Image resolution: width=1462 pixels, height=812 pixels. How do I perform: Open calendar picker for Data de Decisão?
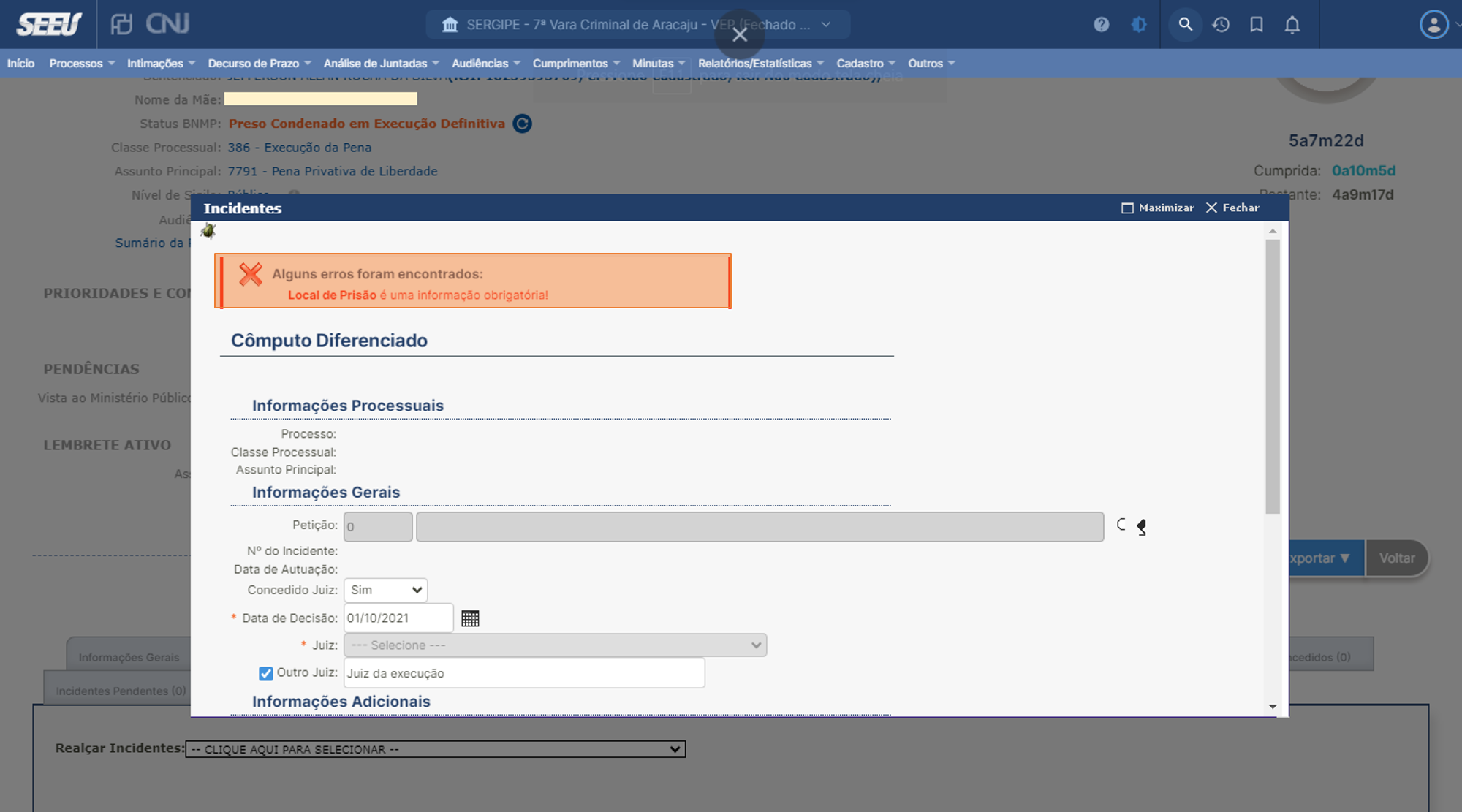pos(470,618)
